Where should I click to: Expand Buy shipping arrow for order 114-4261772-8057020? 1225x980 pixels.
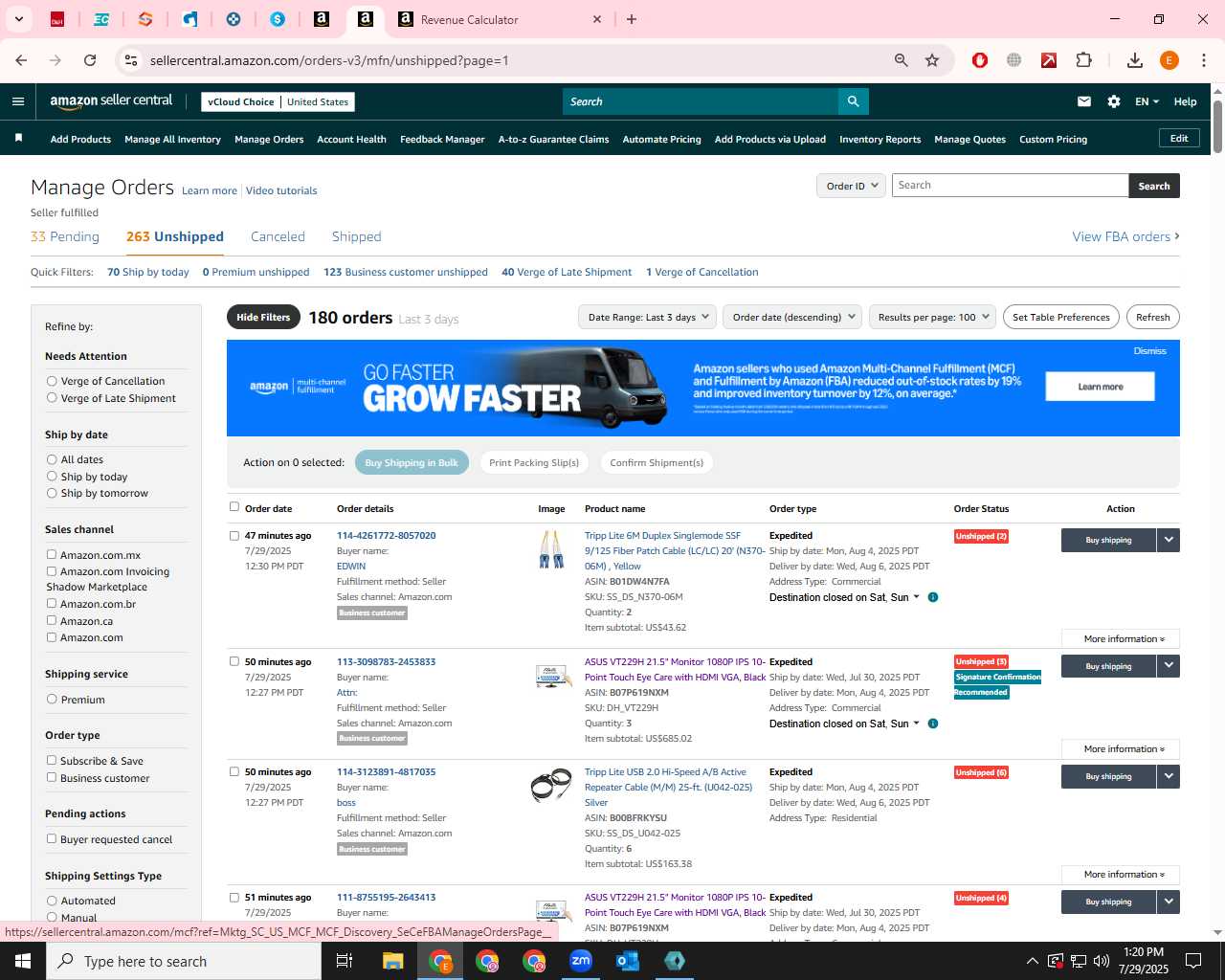tap(1169, 540)
